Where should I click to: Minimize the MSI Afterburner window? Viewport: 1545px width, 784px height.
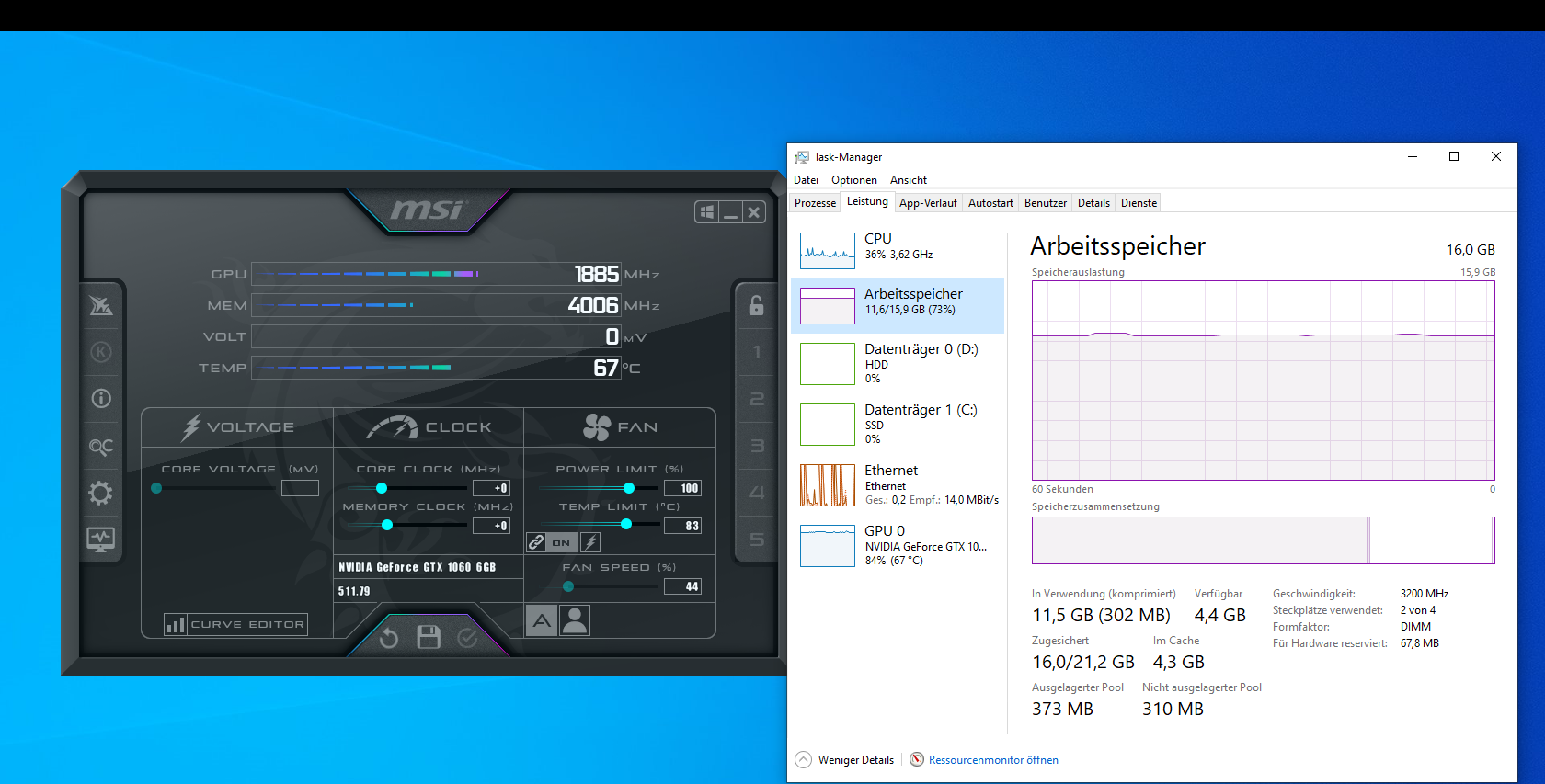pos(730,212)
